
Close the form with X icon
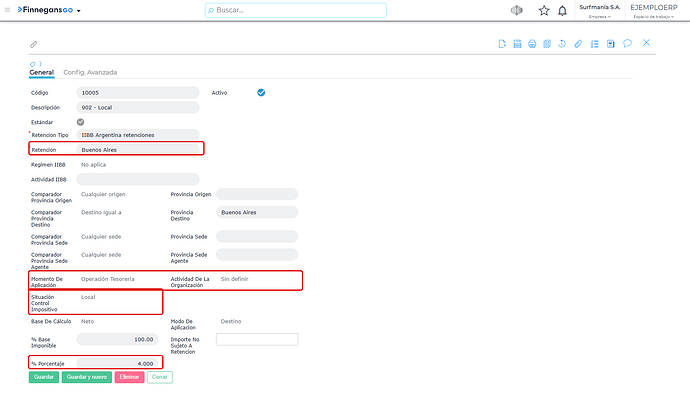click(x=646, y=43)
